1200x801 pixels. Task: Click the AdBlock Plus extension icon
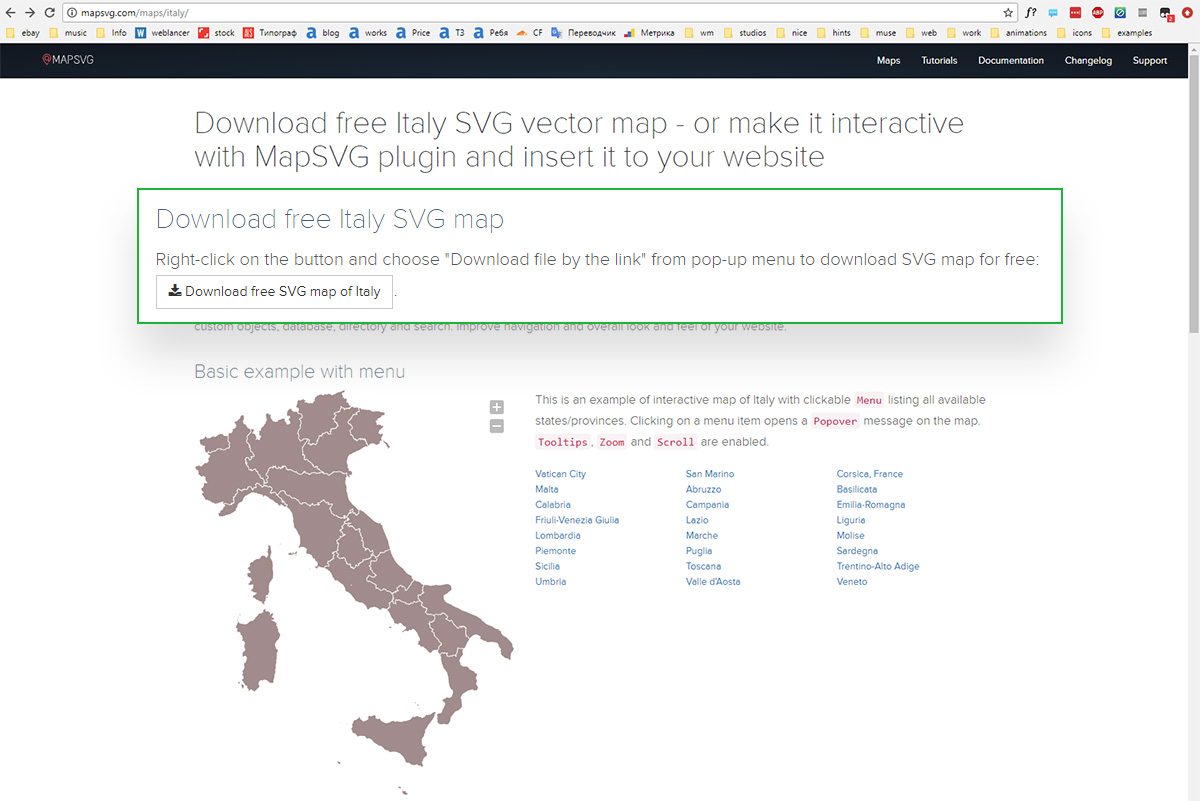pos(1097,13)
